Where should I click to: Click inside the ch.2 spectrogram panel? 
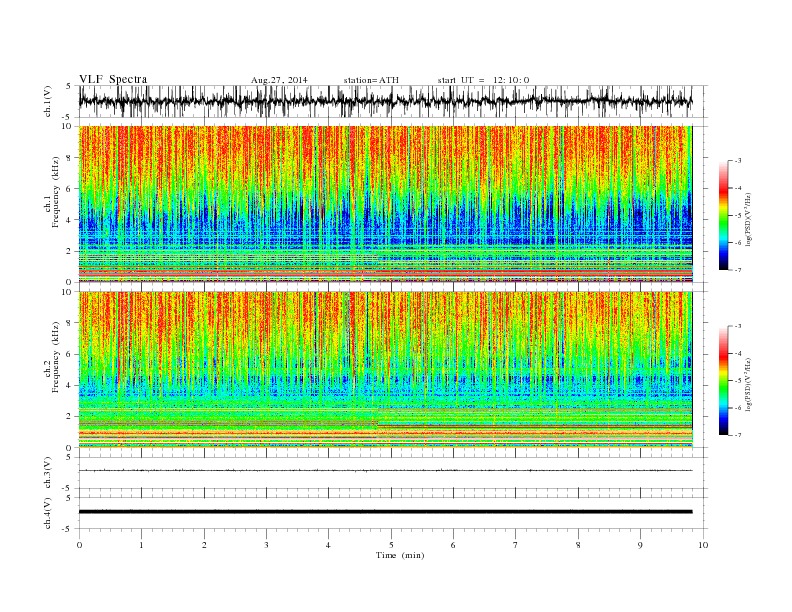pyautogui.click(x=385, y=370)
